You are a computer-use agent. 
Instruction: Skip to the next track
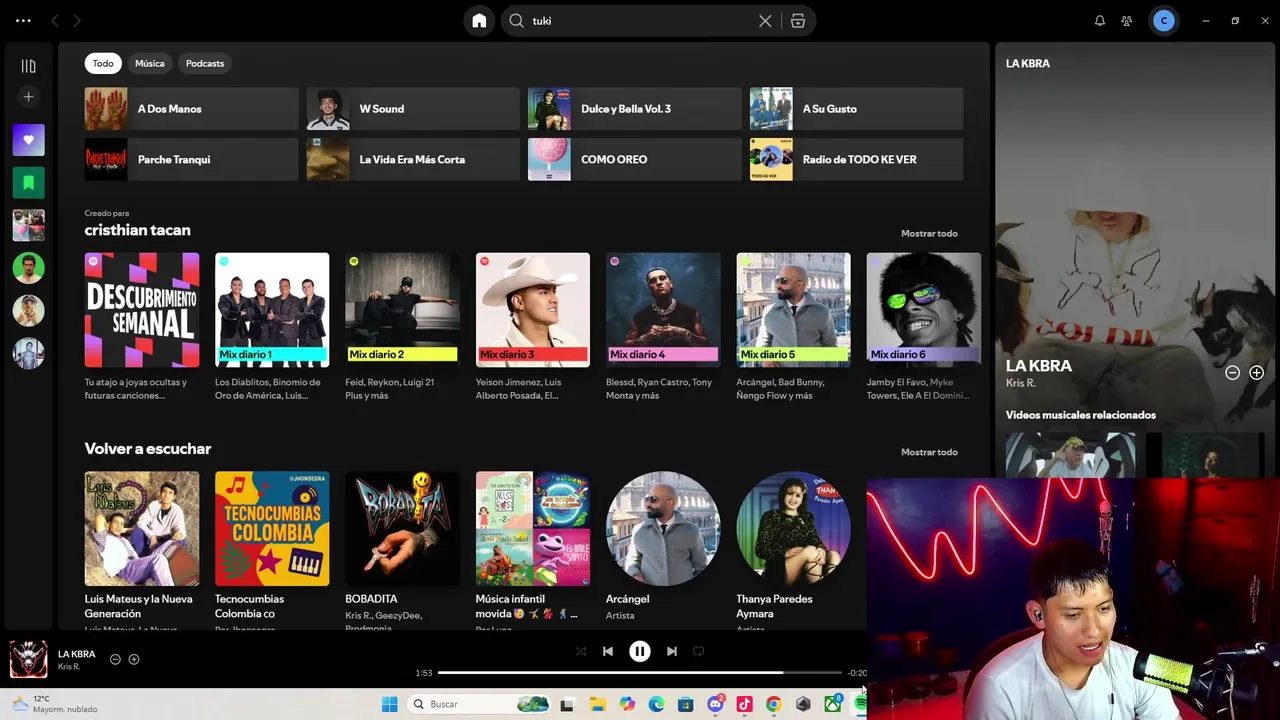pyautogui.click(x=672, y=651)
